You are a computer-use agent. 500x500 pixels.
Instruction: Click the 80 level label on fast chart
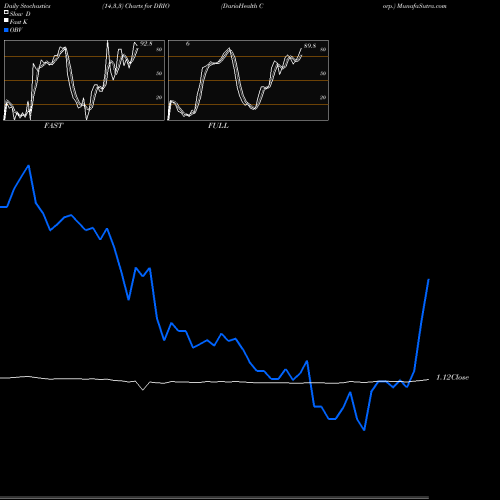tap(159, 49)
